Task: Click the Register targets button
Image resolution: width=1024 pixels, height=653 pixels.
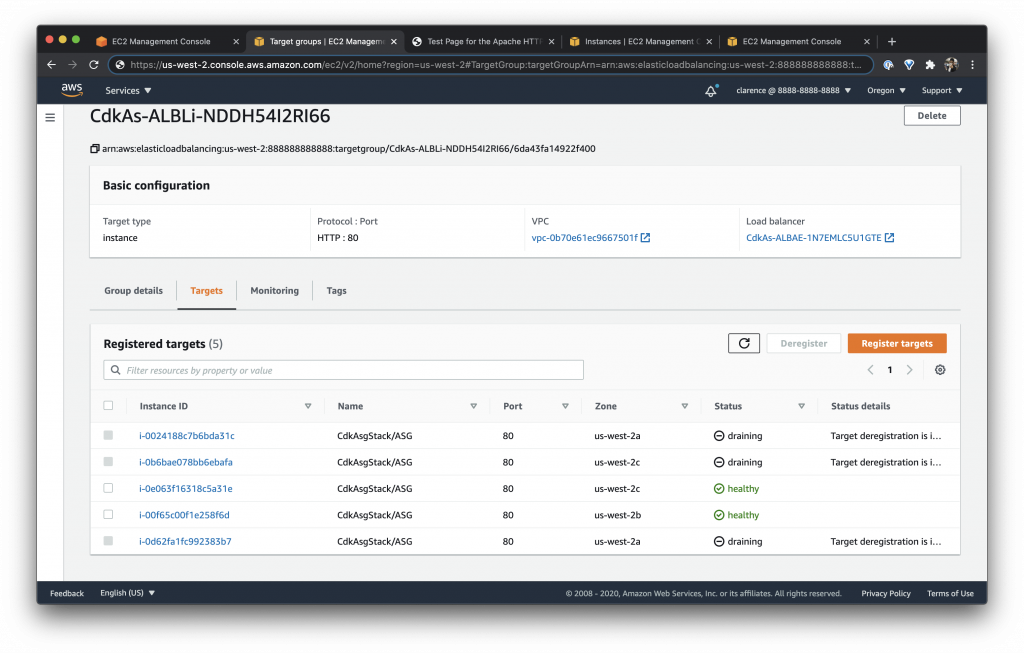Action: [x=897, y=343]
